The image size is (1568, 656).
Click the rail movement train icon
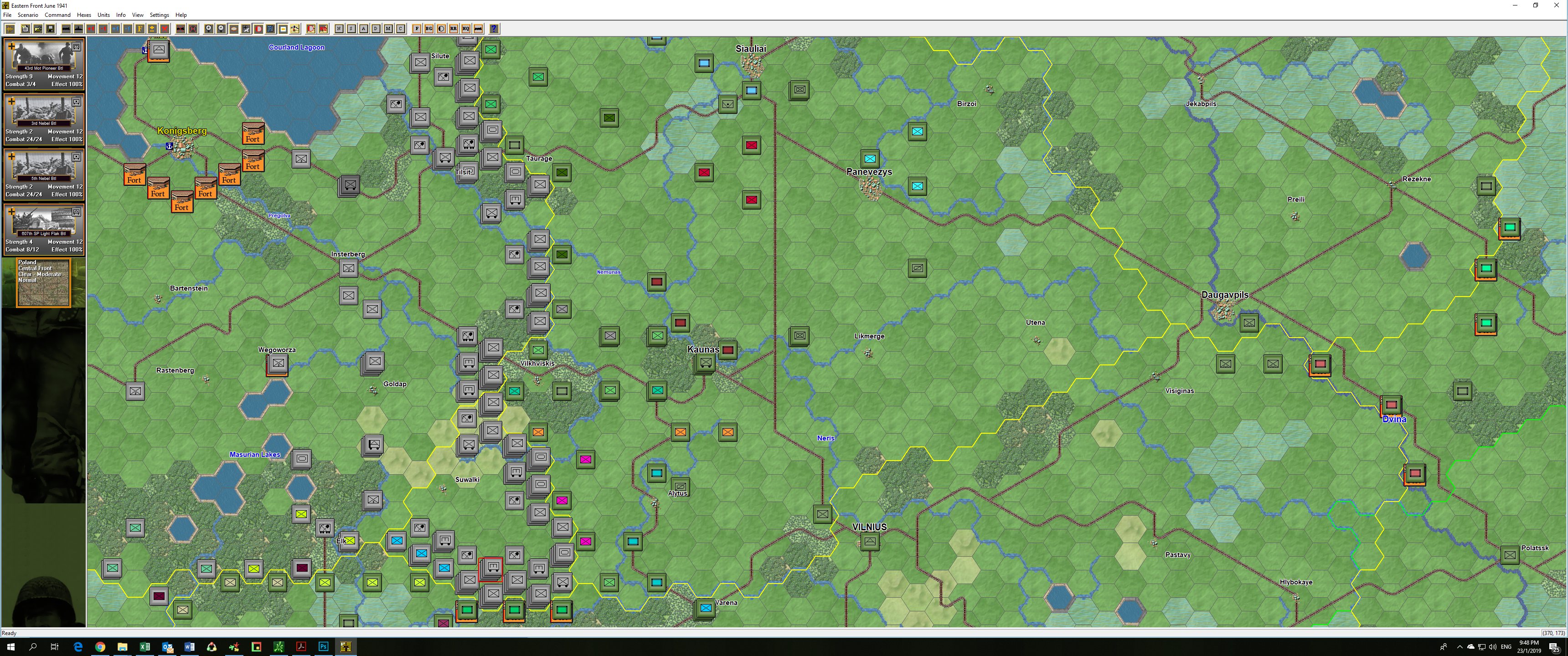(67, 29)
